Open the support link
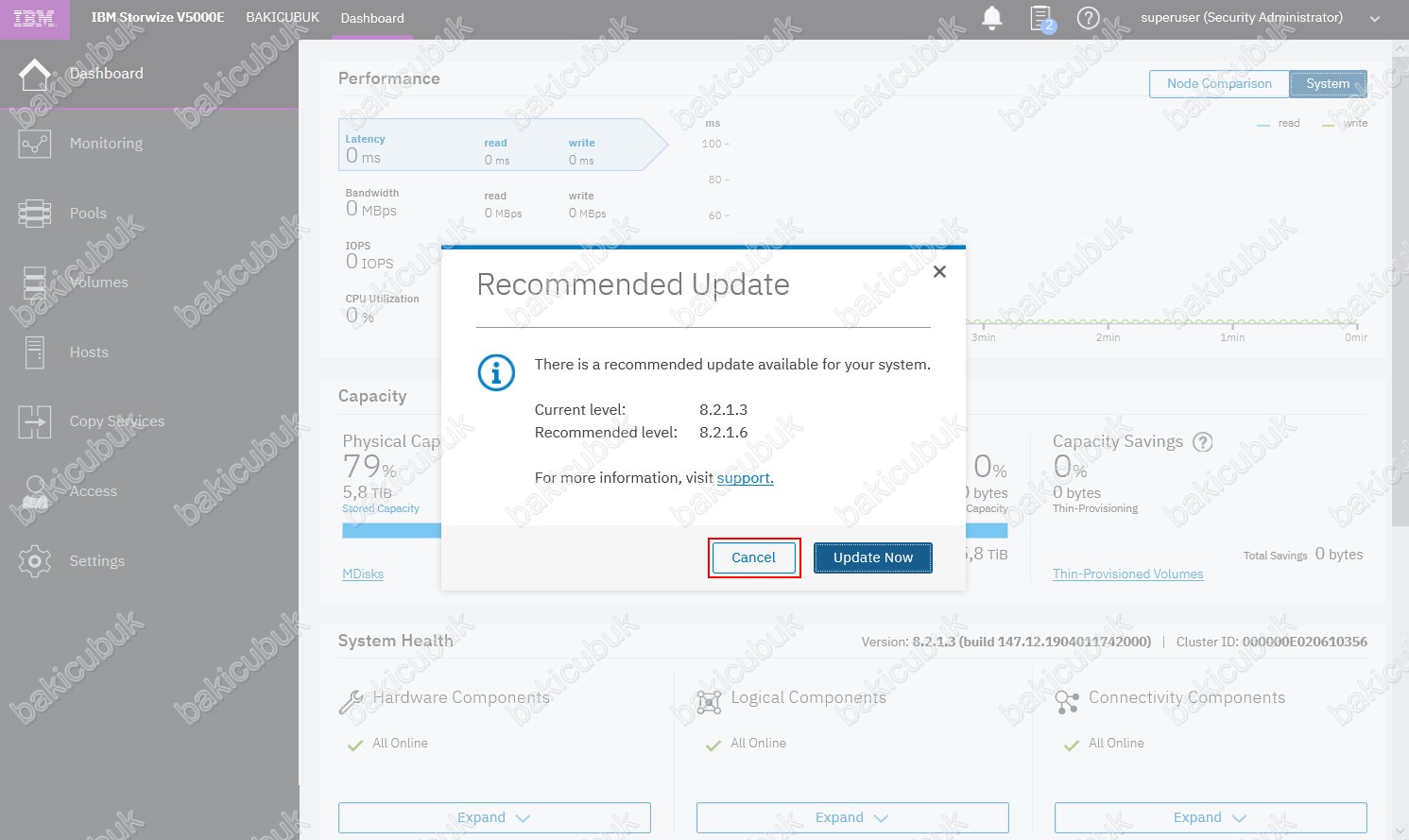The height and width of the screenshot is (840, 1409). 745,478
